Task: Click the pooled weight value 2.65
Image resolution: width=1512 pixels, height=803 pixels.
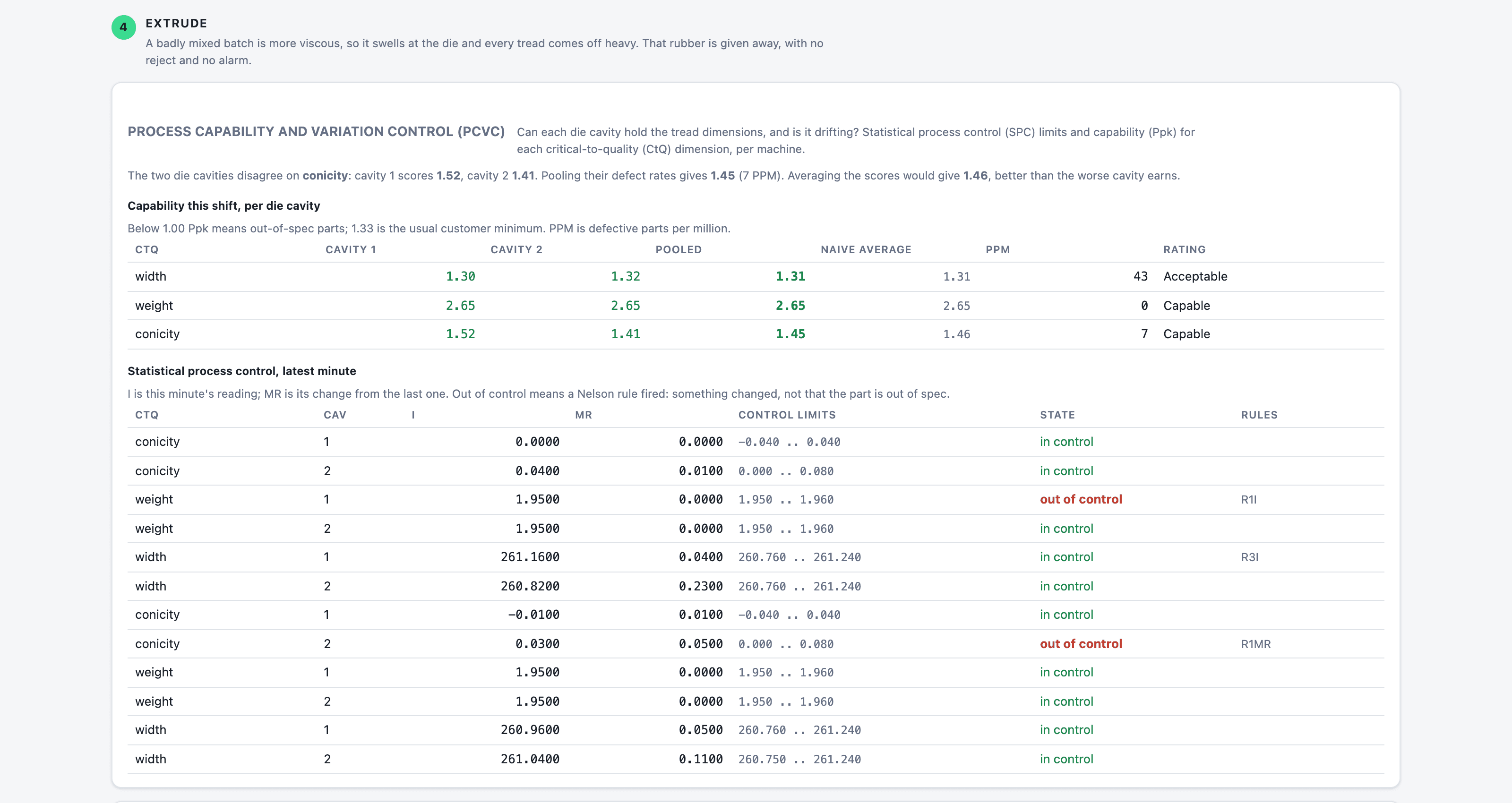Action: click(x=790, y=305)
